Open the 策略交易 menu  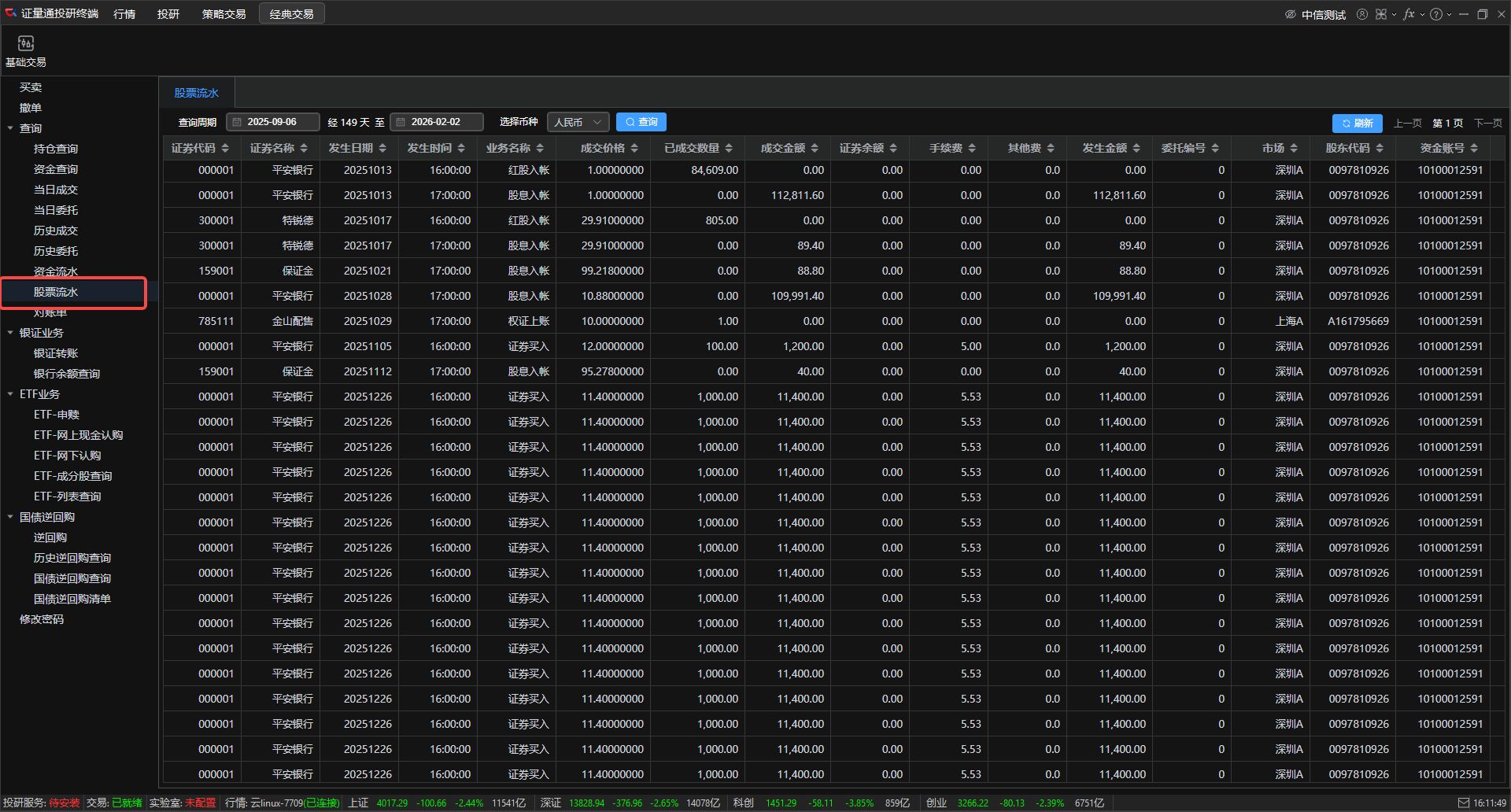pos(224,14)
